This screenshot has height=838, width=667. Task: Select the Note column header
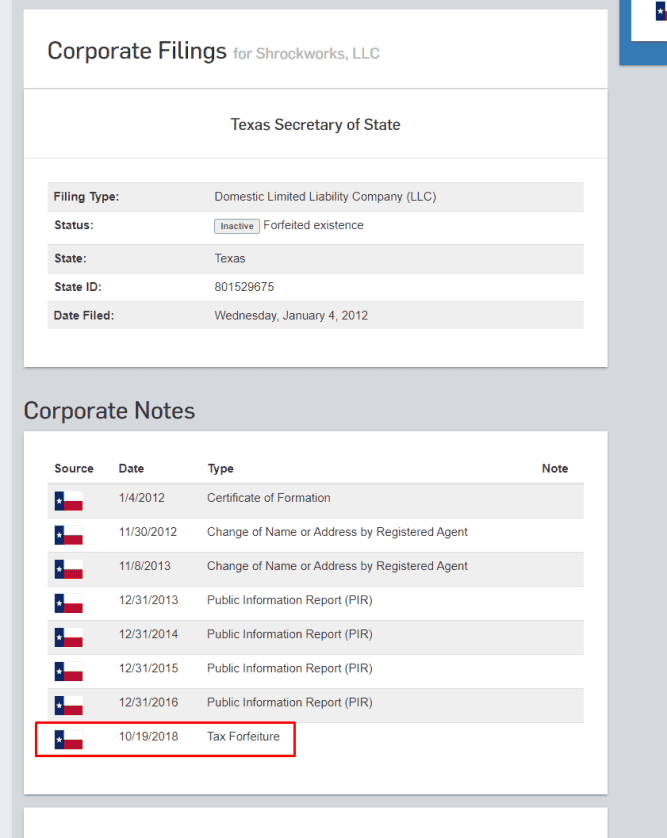555,469
